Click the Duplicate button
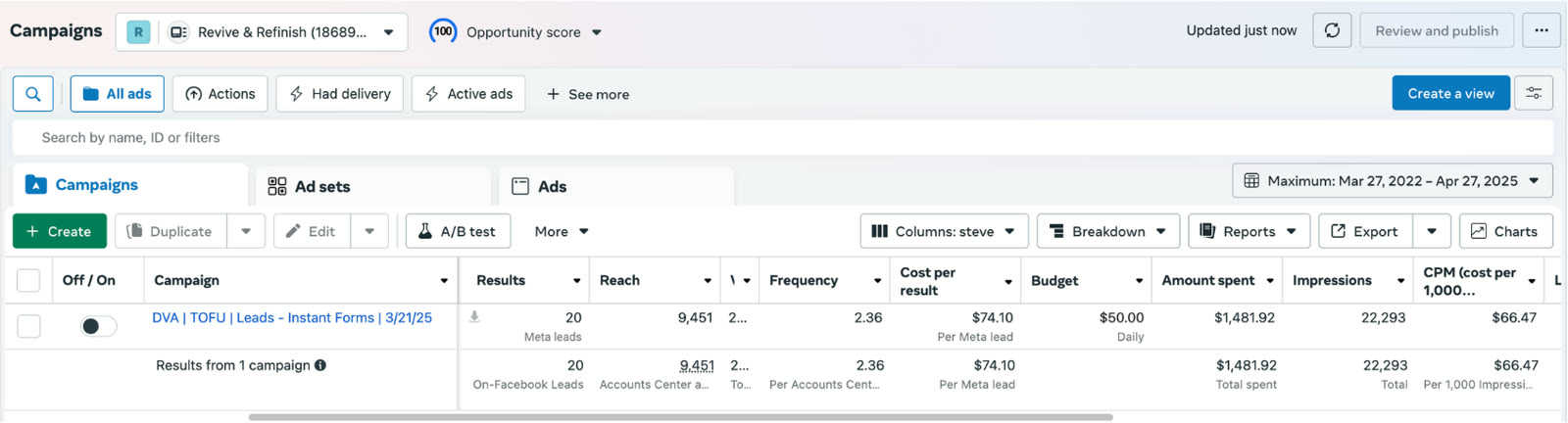The image size is (1568, 423). point(171,231)
